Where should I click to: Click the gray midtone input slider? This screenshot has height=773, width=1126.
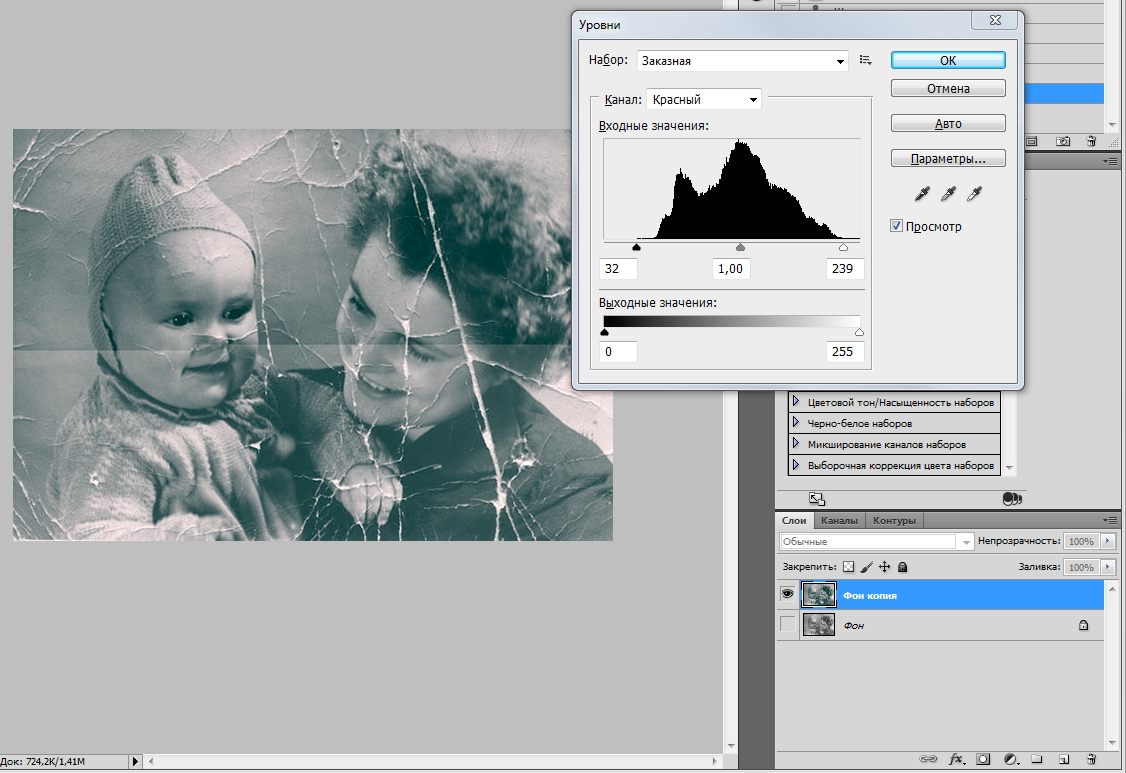[x=740, y=247]
